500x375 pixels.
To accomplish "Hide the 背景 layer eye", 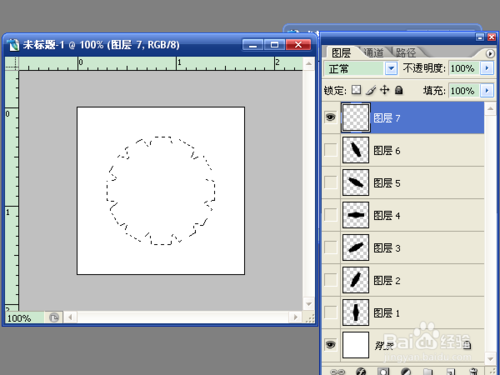I will [330, 344].
